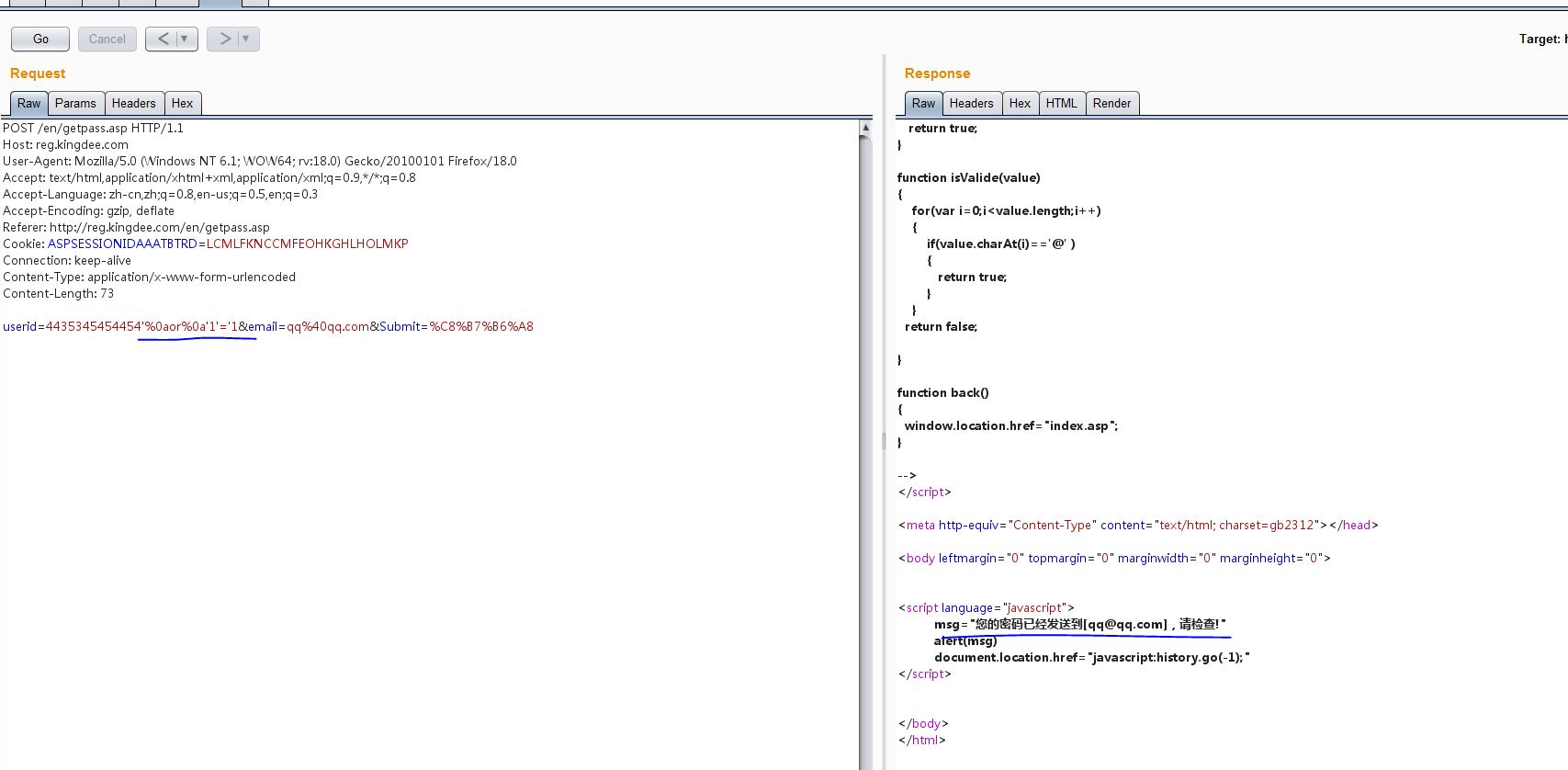Click the alert(msg) line
This screenshot has height=770, width=1568.
point(965,641)
